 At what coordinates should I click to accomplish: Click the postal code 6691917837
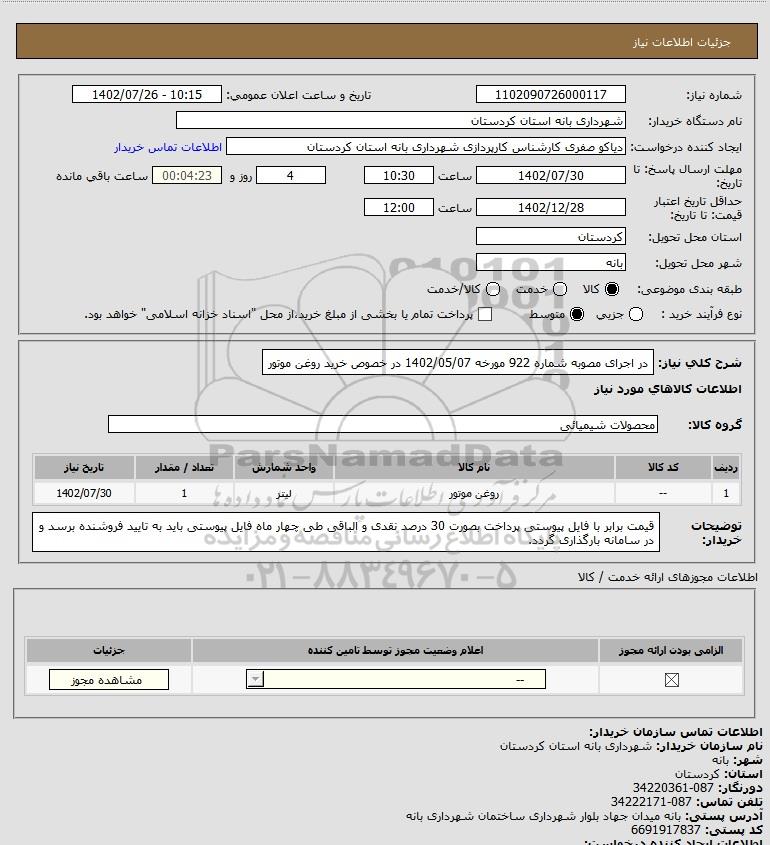pyautogui.click(x=666, y=829)
